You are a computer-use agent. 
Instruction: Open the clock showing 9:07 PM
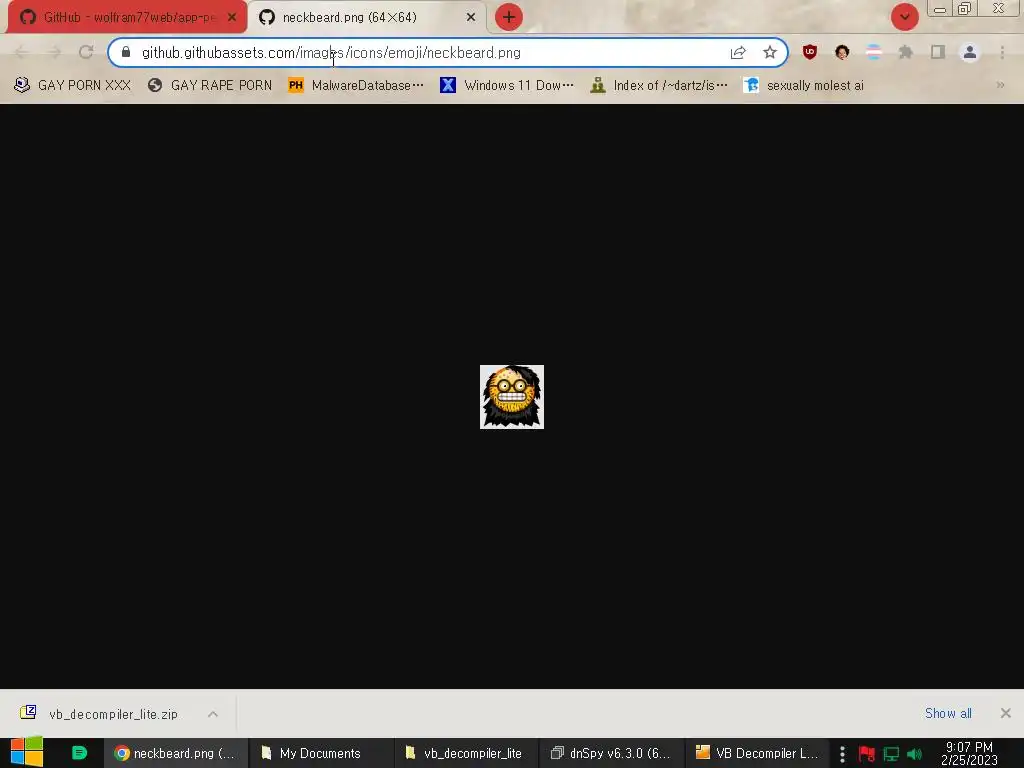coord(969,753)
